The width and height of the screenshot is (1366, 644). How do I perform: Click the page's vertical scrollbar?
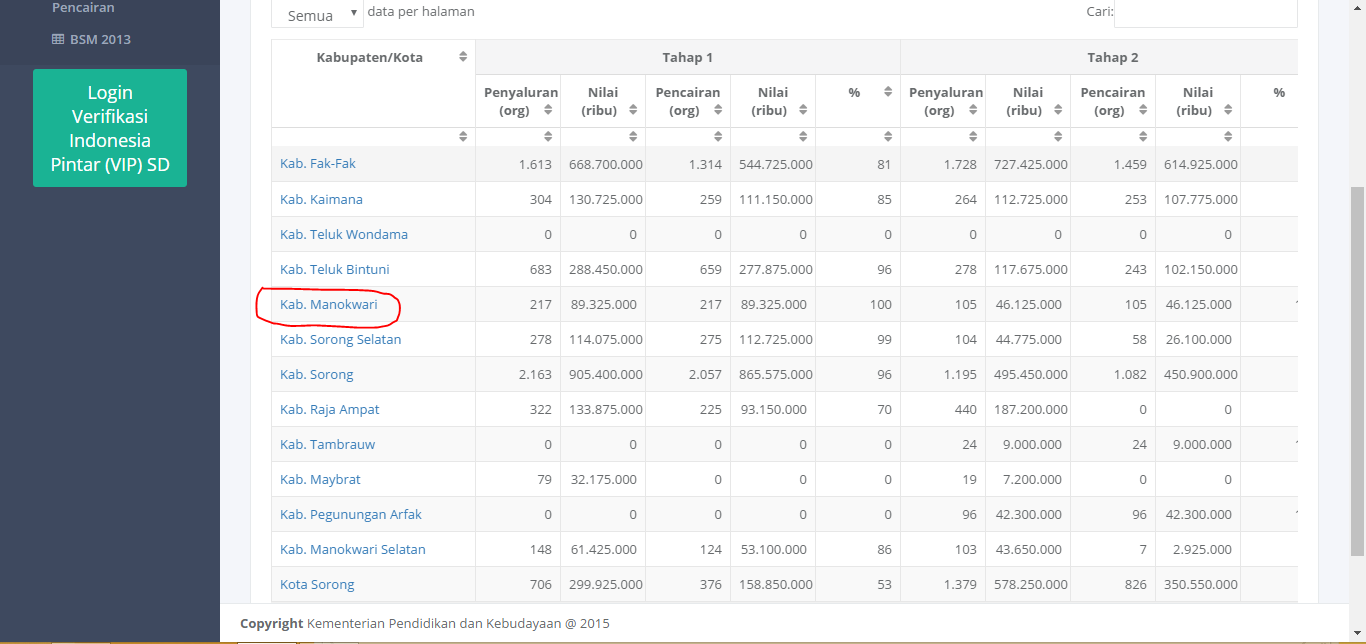1357,370
